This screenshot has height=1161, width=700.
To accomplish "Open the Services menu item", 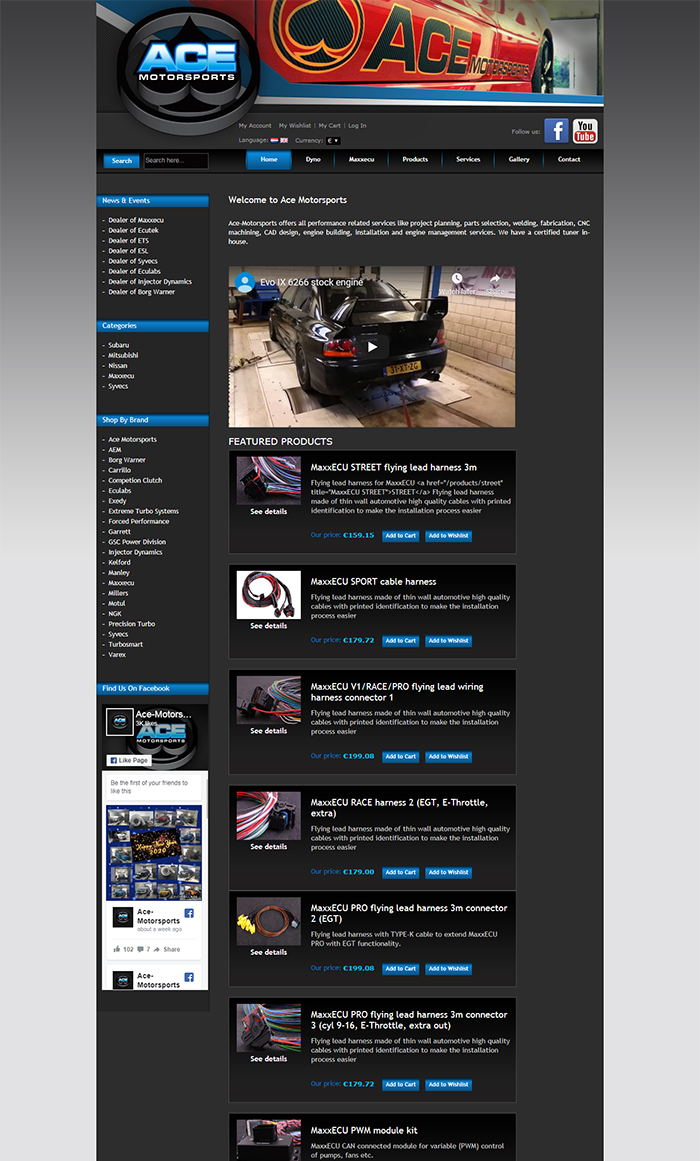I will 468,159.
